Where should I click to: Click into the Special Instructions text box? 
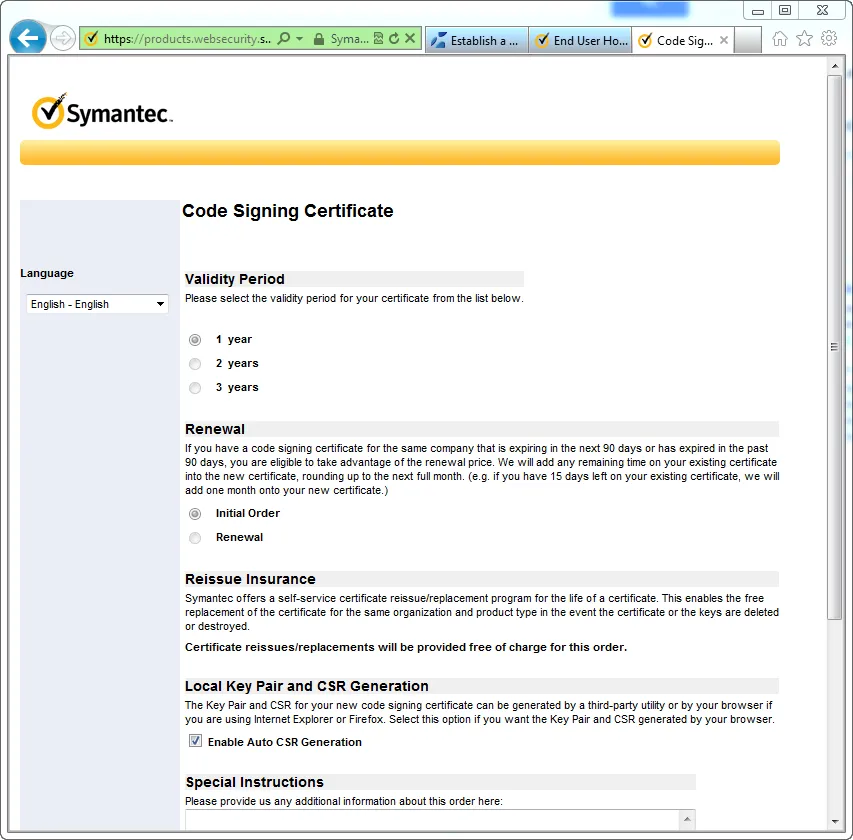coord(432,819)
